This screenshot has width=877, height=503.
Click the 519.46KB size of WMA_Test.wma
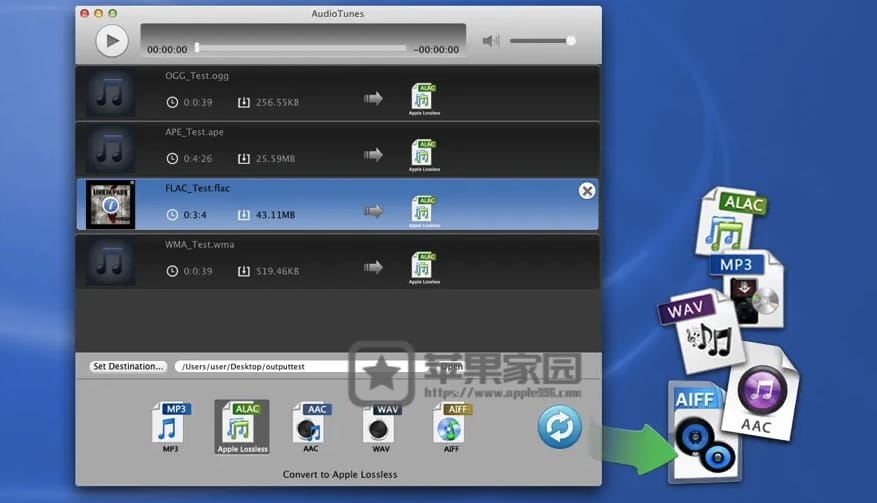pos(277,271)
